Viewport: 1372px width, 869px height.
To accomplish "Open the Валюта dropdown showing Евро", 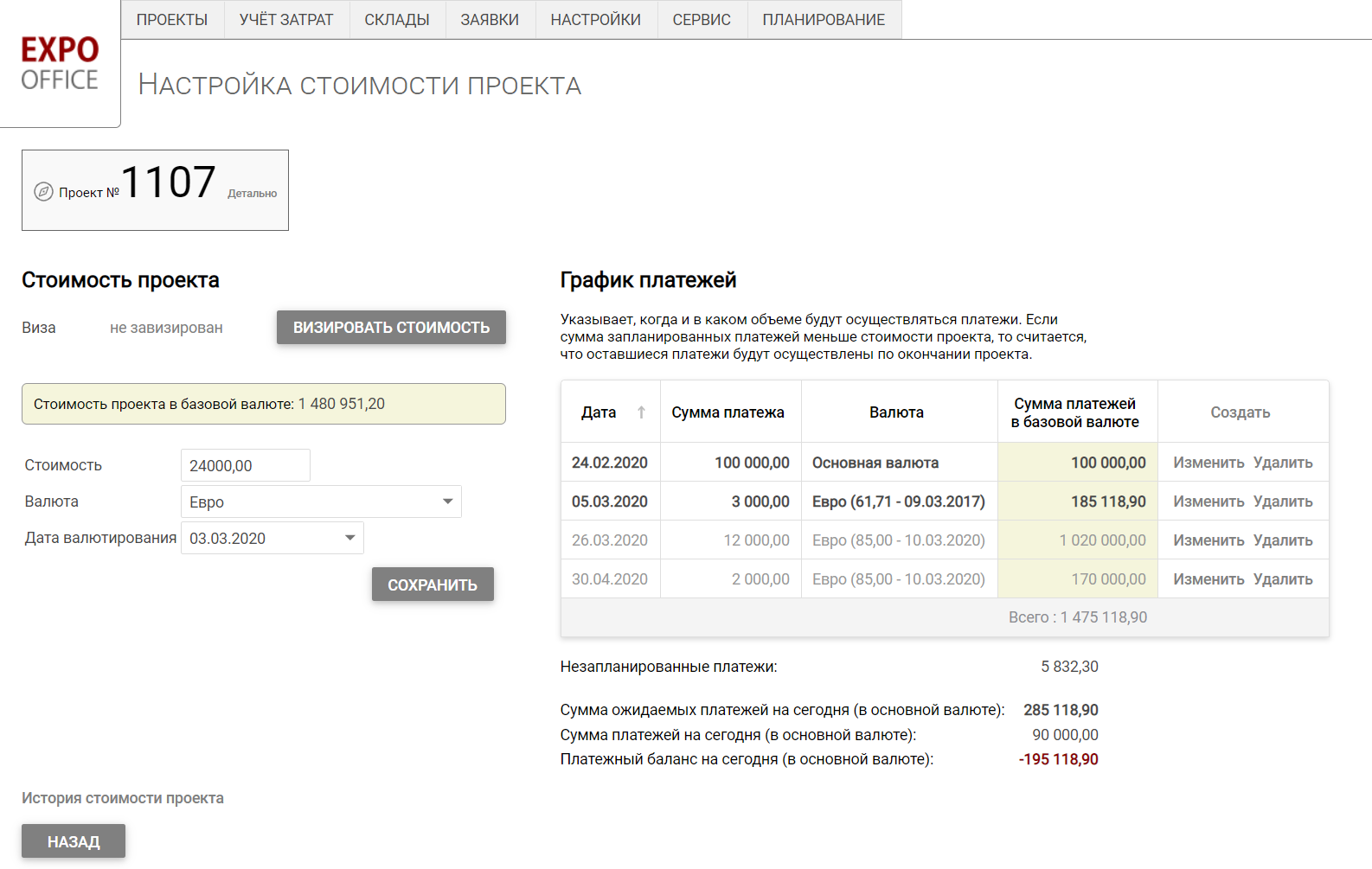I will tap(321, 502).
